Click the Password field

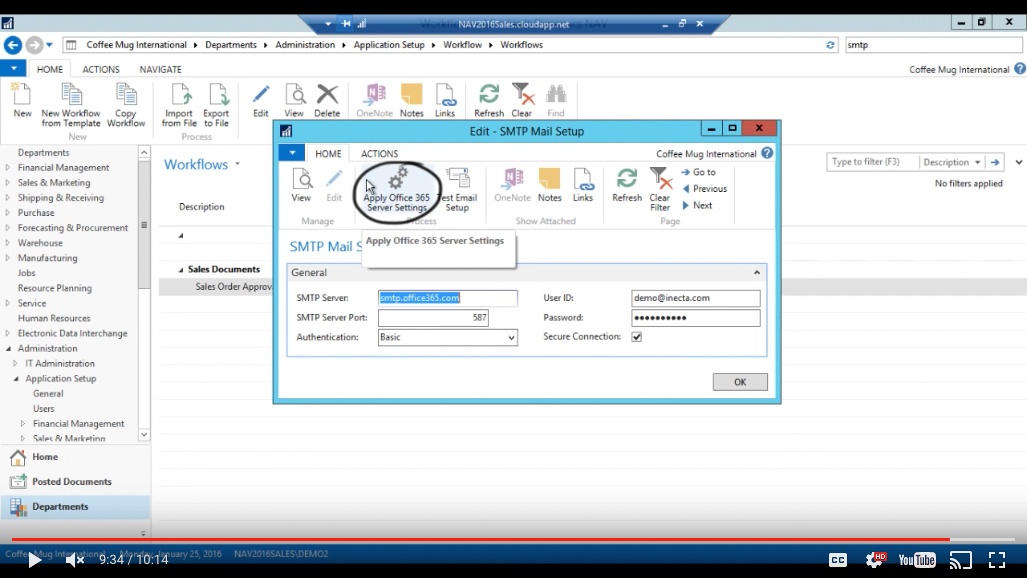coord(696,318)
